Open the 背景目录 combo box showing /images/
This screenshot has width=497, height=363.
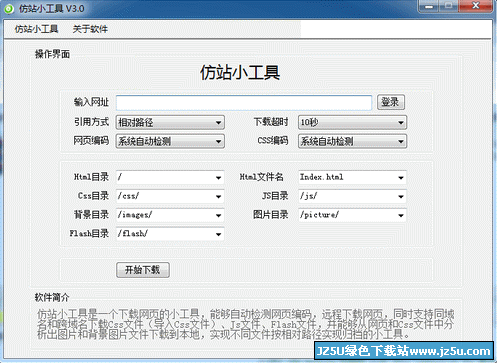tap(170, 215)
